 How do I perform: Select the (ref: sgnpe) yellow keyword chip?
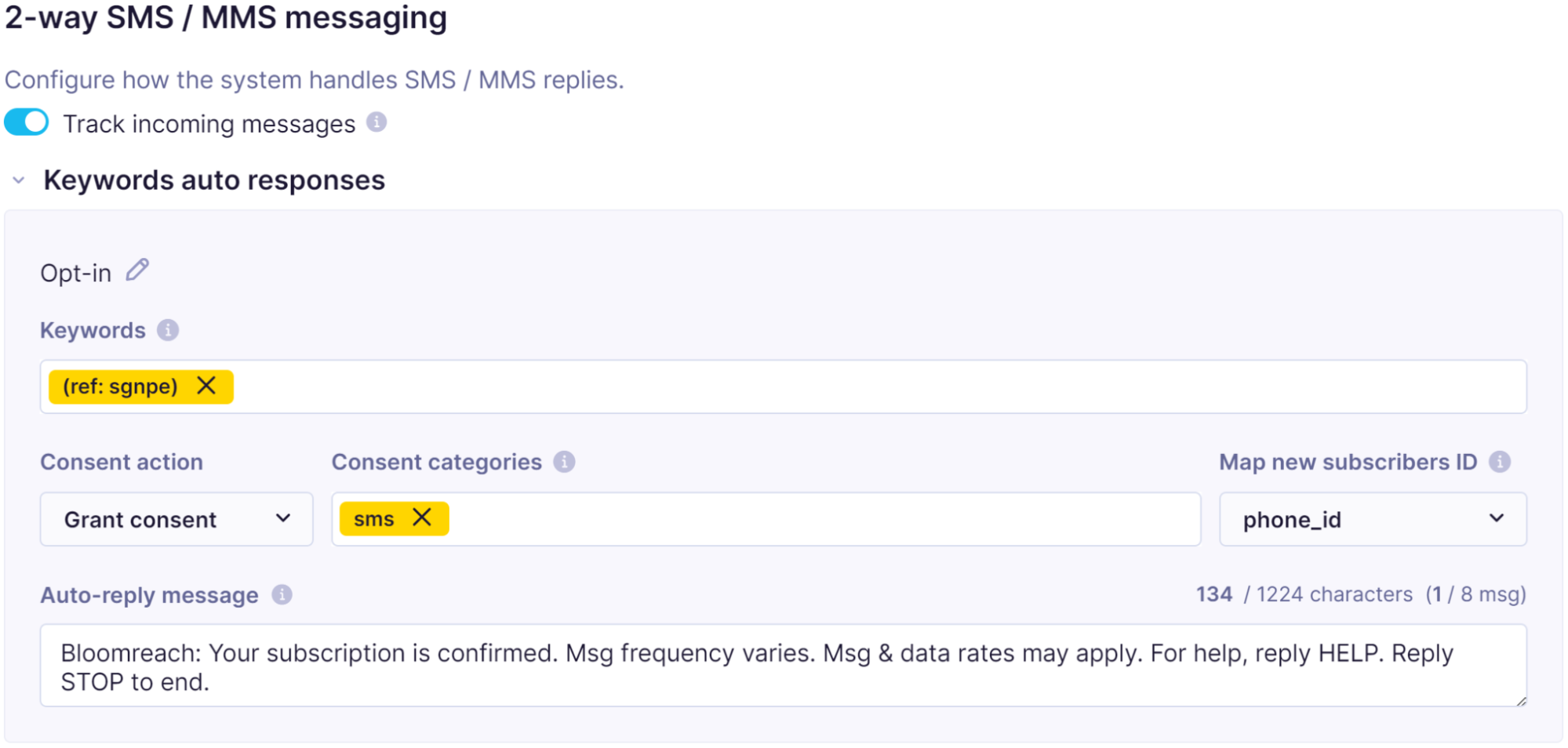tap(120, 387)
